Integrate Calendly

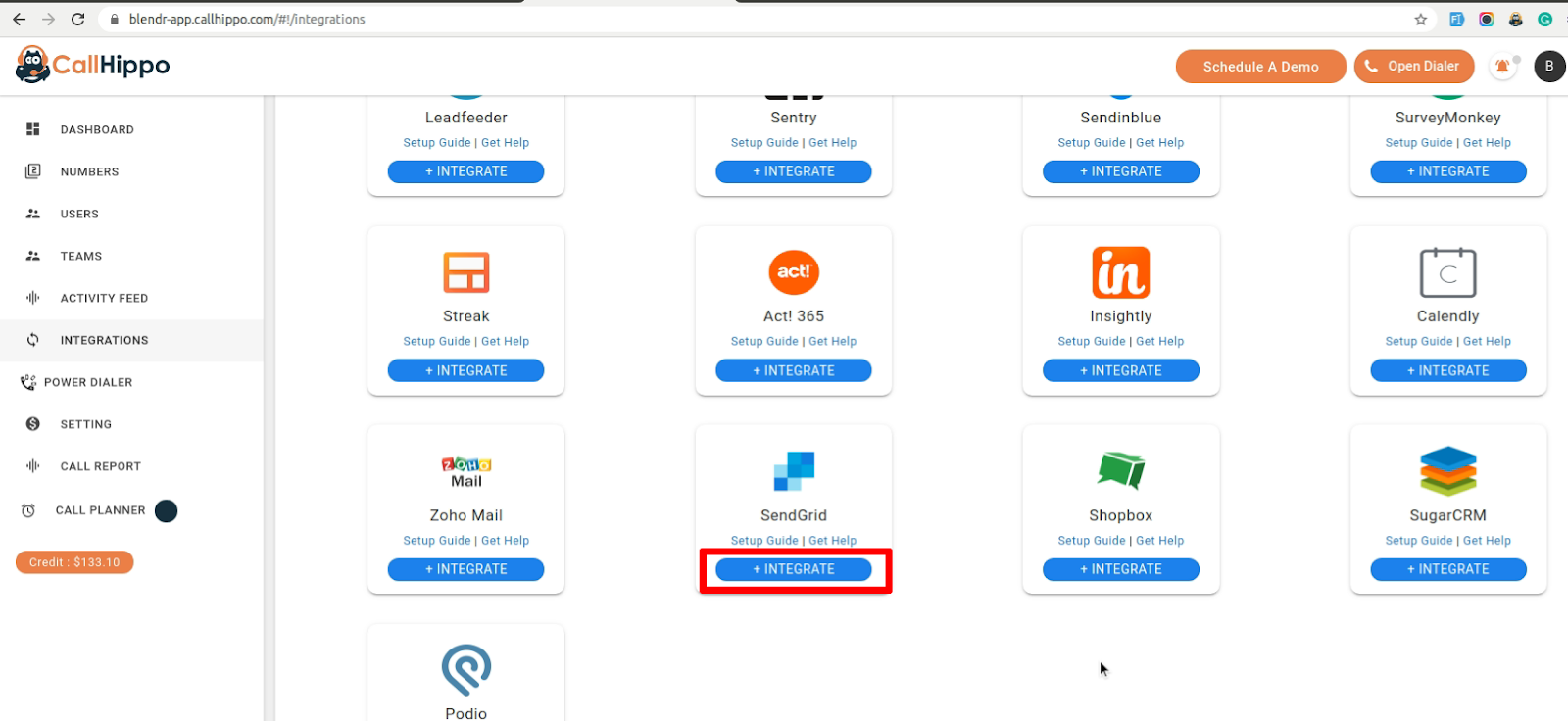point(1448,370)
